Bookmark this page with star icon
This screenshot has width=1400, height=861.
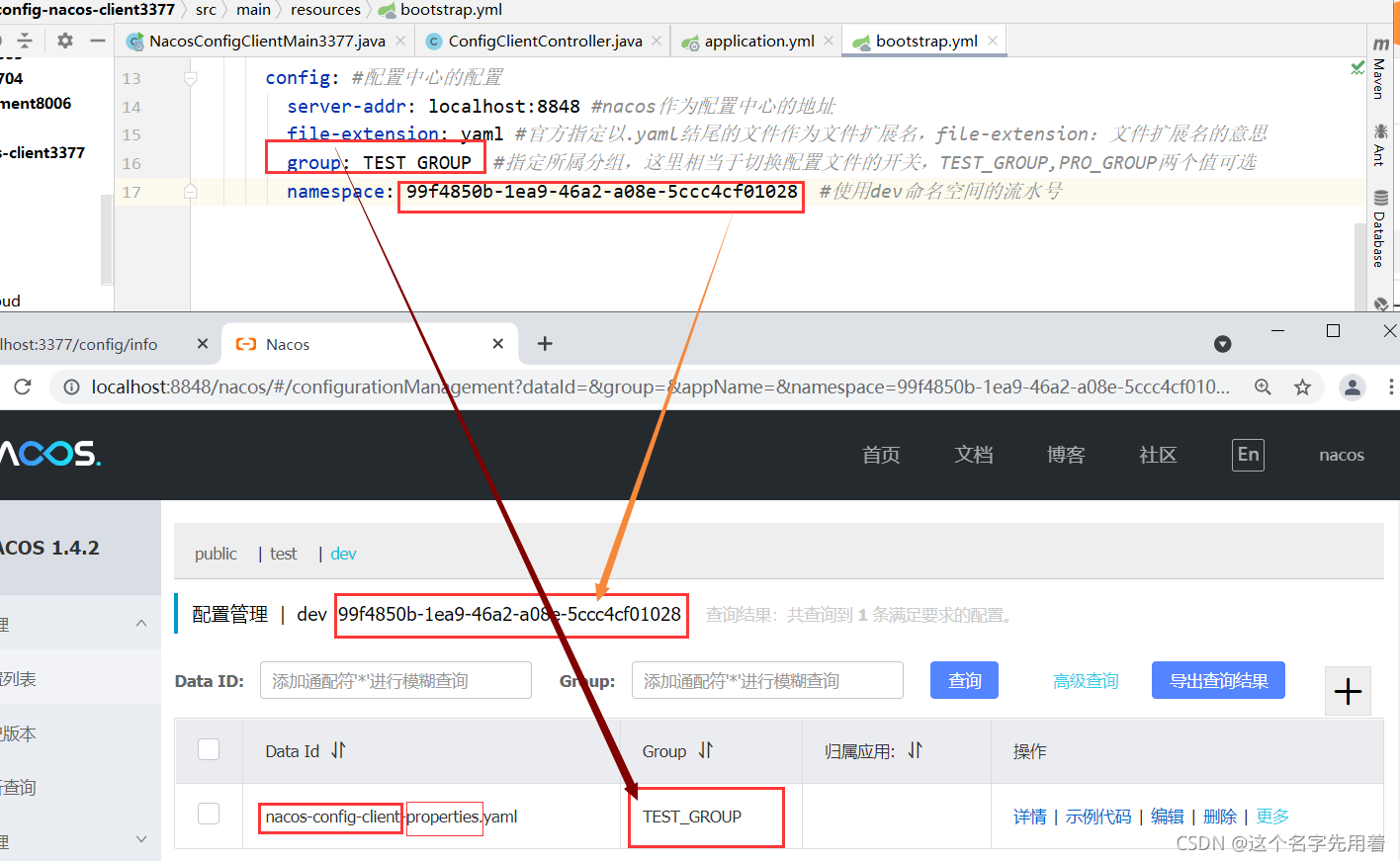click(x=1303, y=387)
